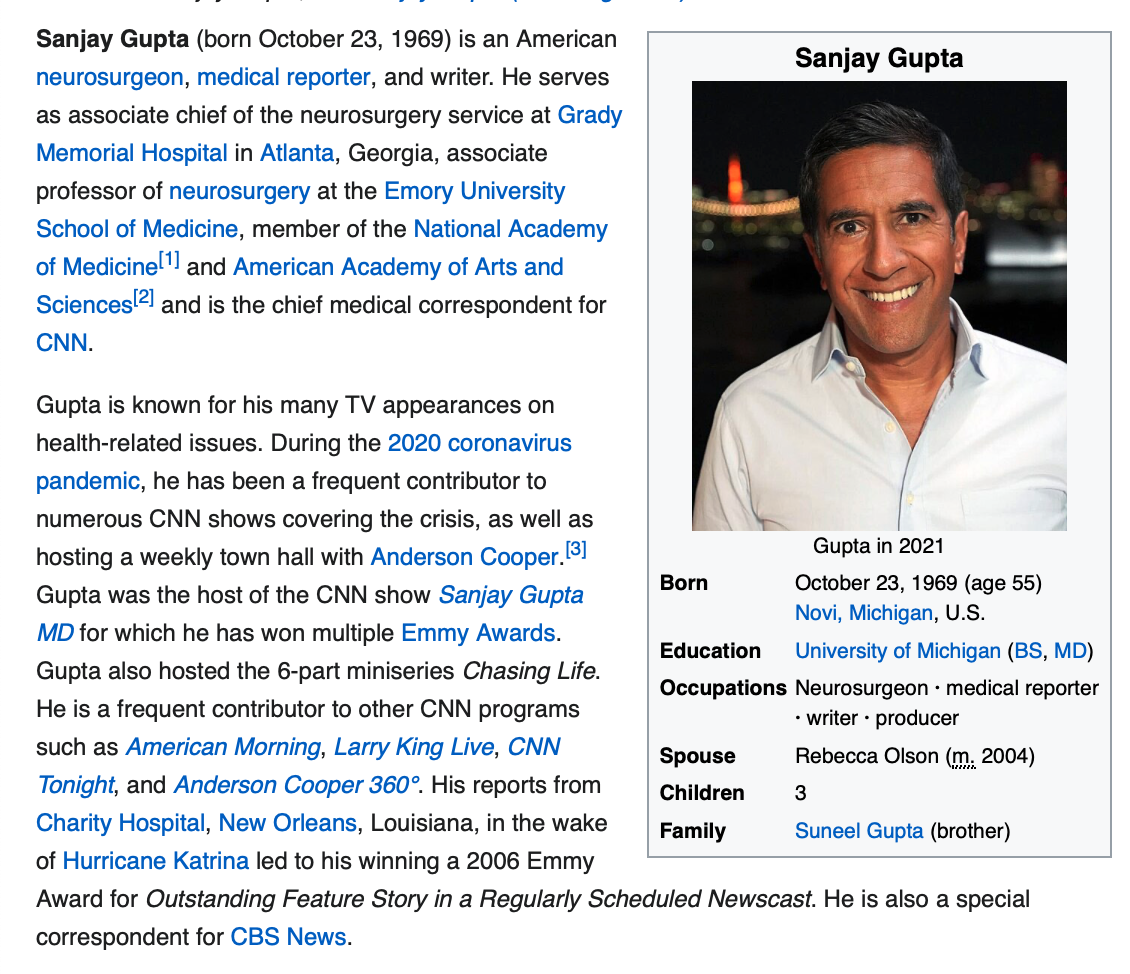The height and width of the screenshot is (974, 1130).
Task: Follow the Grady Memorial Hospital link
Action: pos(590,115)
